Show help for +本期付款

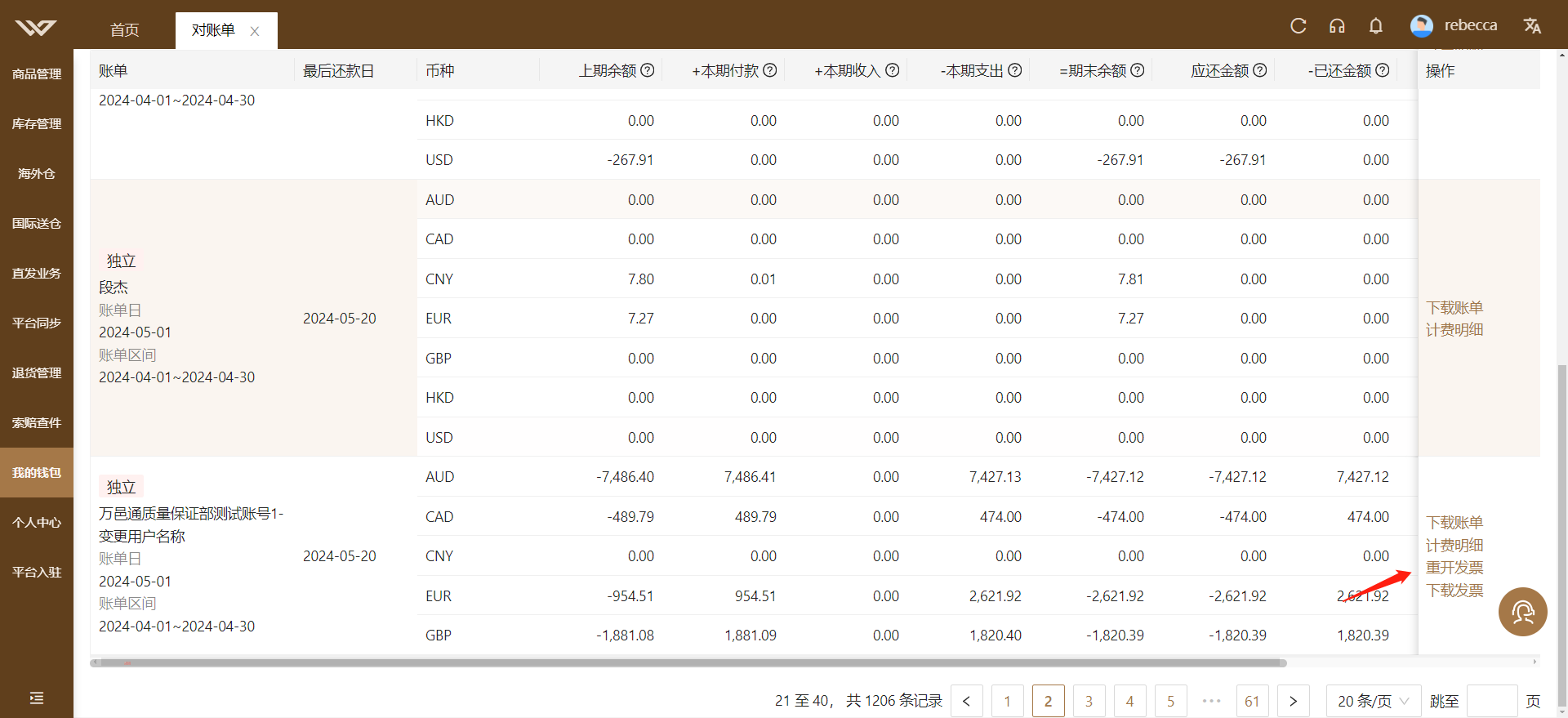770,70
